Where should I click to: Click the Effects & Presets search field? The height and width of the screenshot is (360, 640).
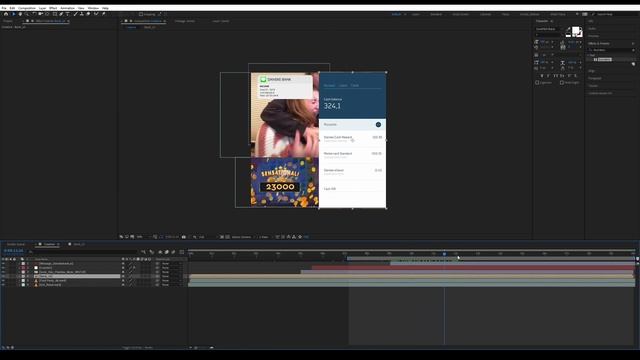point(610,50)
